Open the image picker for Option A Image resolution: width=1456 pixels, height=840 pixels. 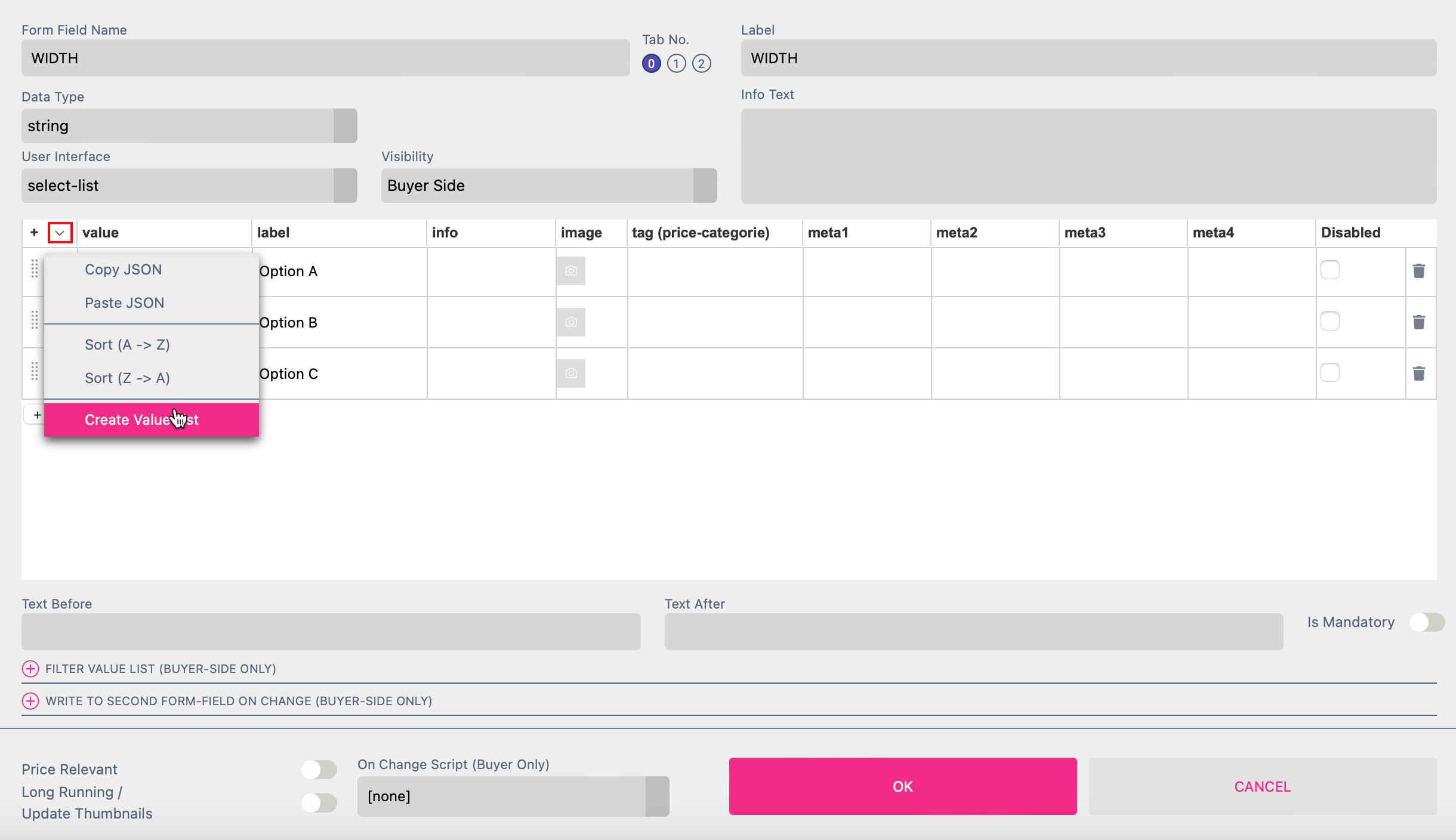point(571,270)
